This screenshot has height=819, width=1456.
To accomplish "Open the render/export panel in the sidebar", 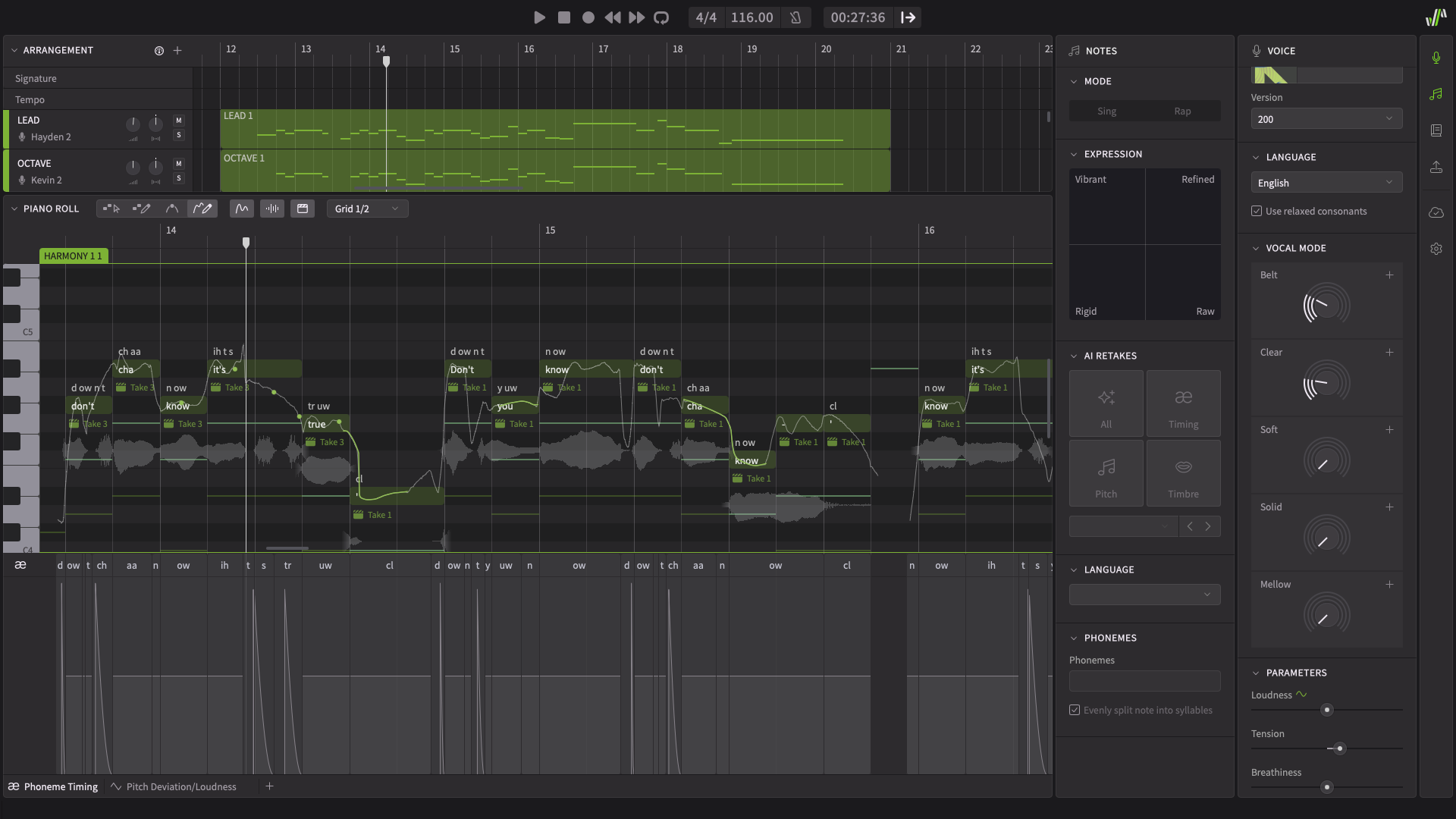I will (x=1436, y=166).
